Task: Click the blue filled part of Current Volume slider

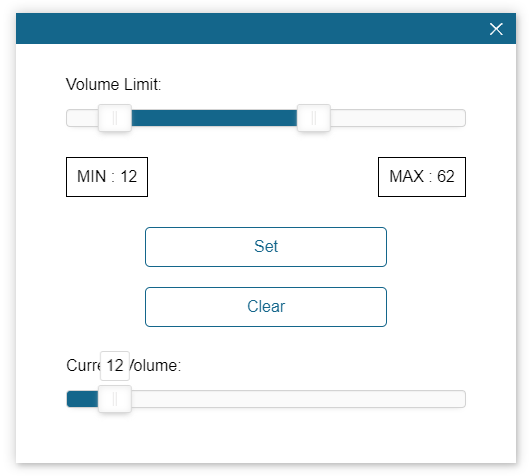Action: [82, 399]
